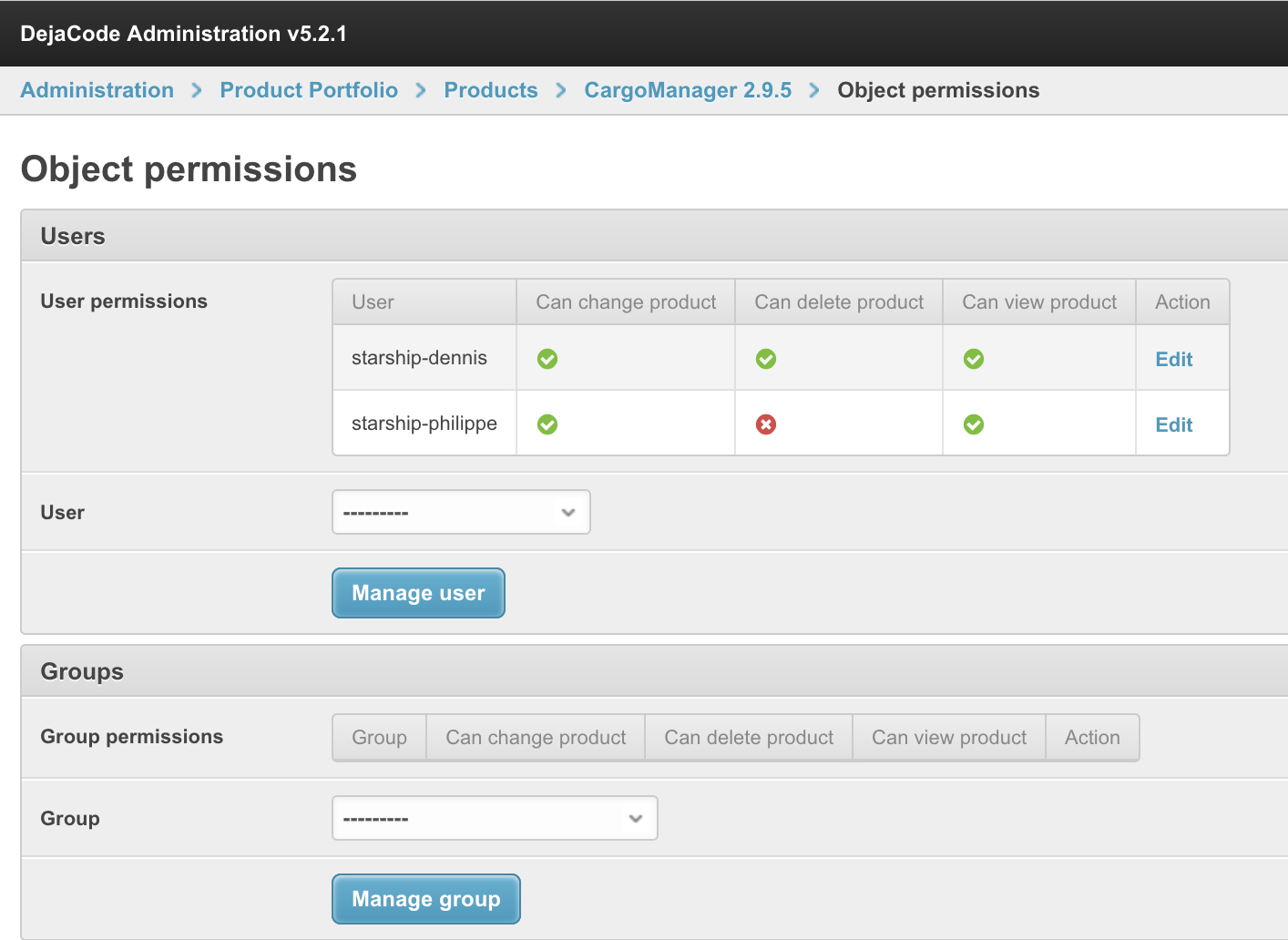
Task: Click starship-philippe view product green checkmark
Action: 974,424
